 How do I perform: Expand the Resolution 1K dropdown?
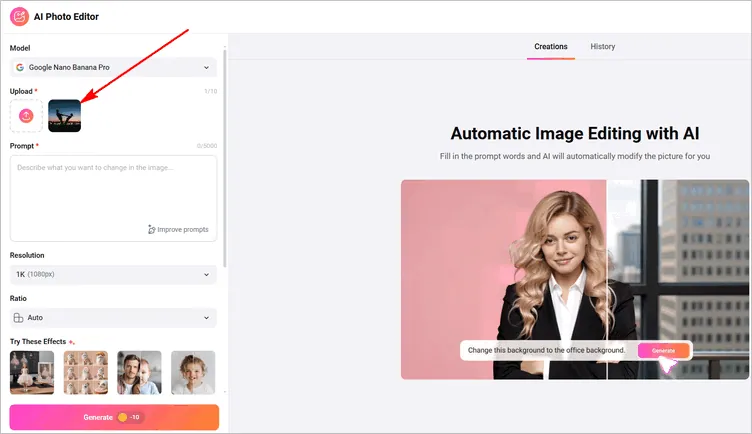113,274
